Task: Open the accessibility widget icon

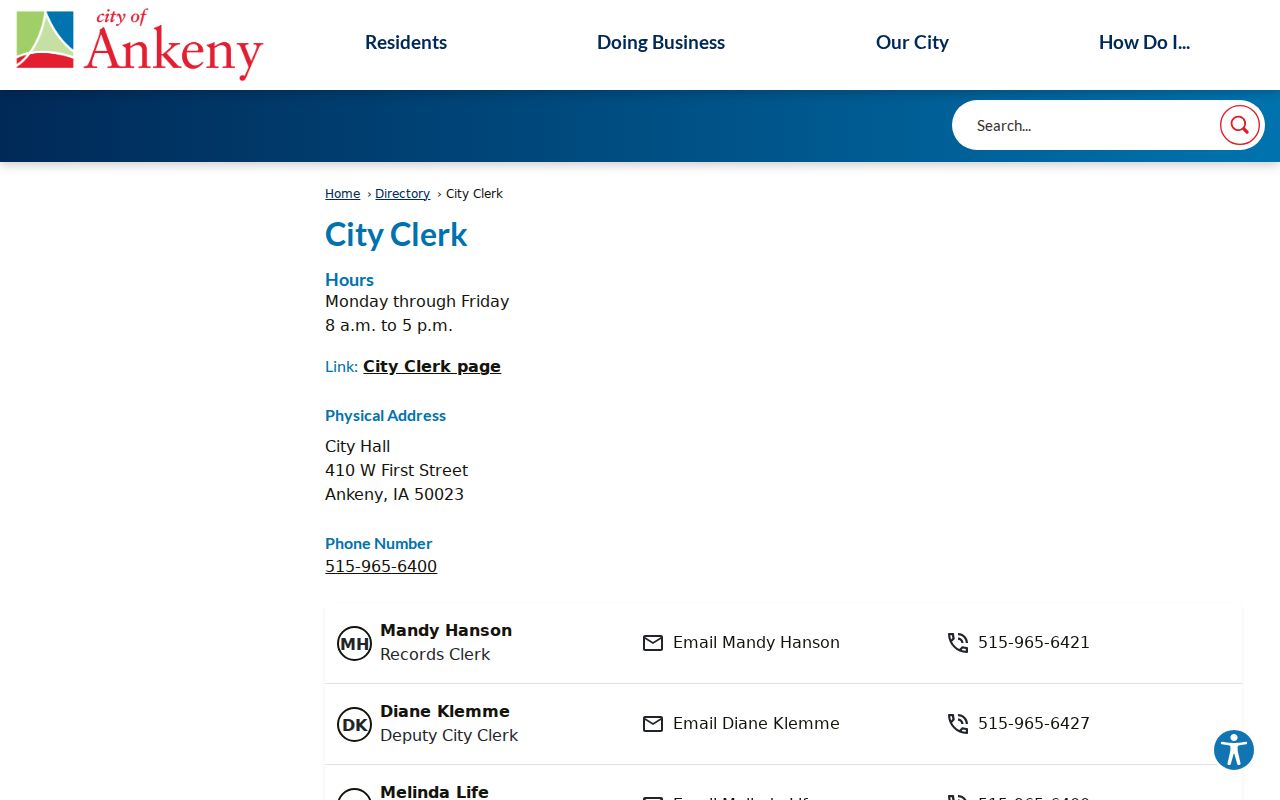Action: [1234, 750]
